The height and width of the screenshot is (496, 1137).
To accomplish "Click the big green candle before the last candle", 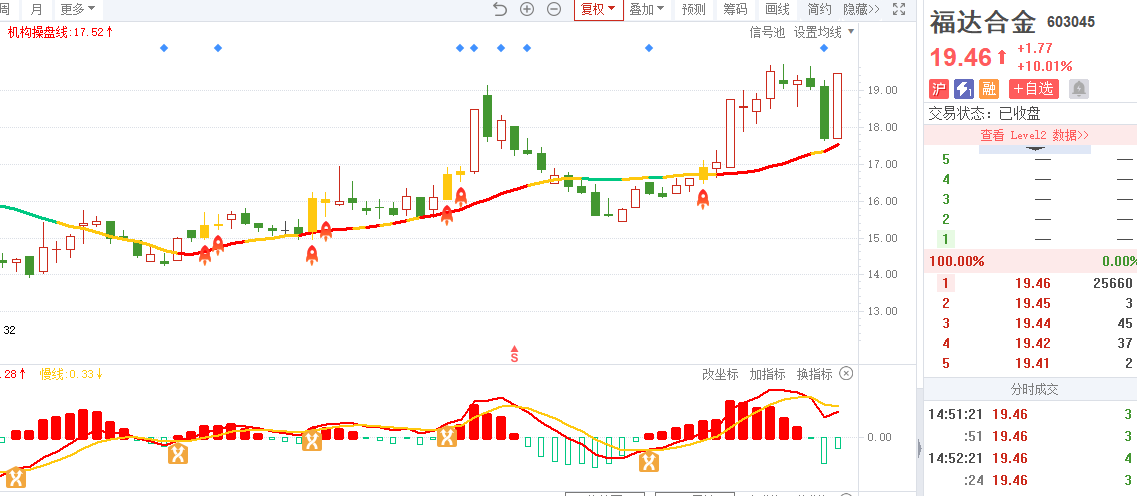I will (824, 112).
